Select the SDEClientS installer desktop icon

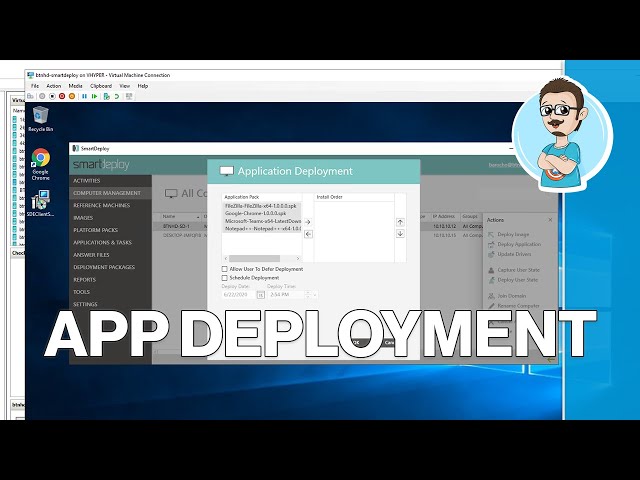[x=40, y=203]
